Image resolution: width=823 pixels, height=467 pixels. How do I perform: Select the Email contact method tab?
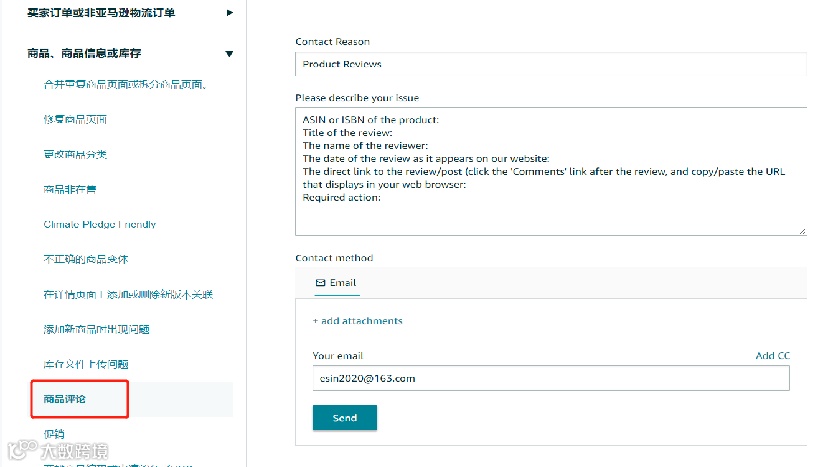[336, 283]
